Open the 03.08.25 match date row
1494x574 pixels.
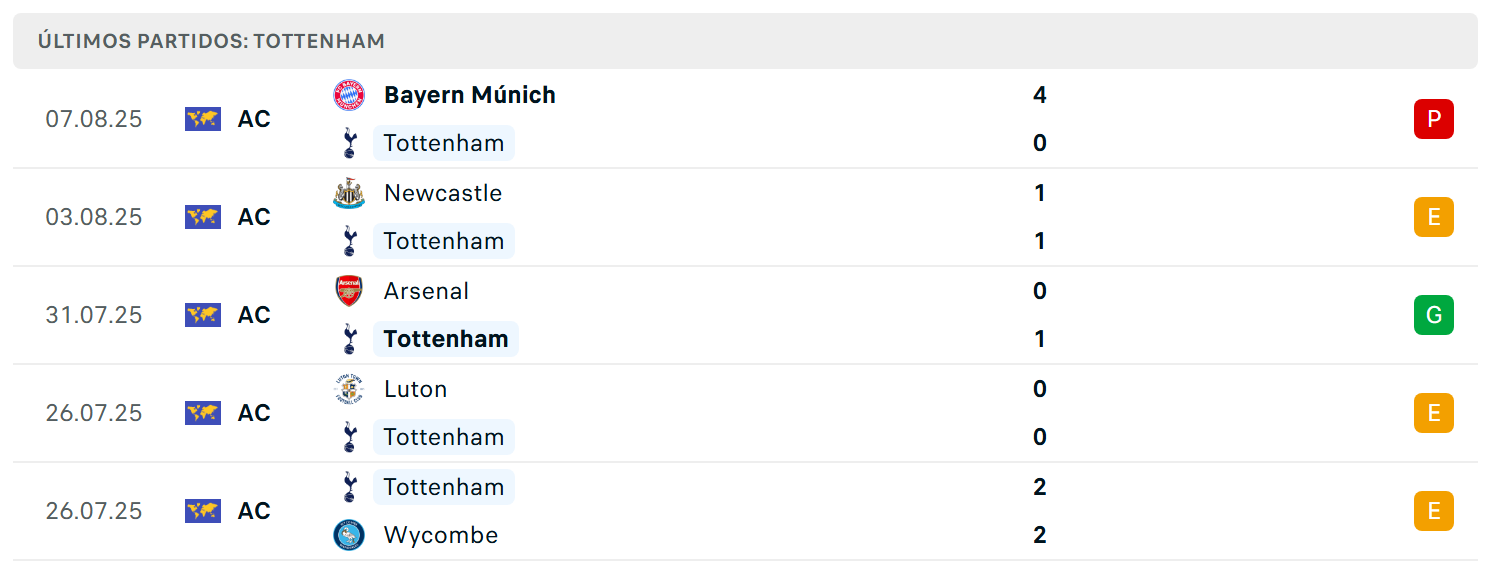[745, 217]
